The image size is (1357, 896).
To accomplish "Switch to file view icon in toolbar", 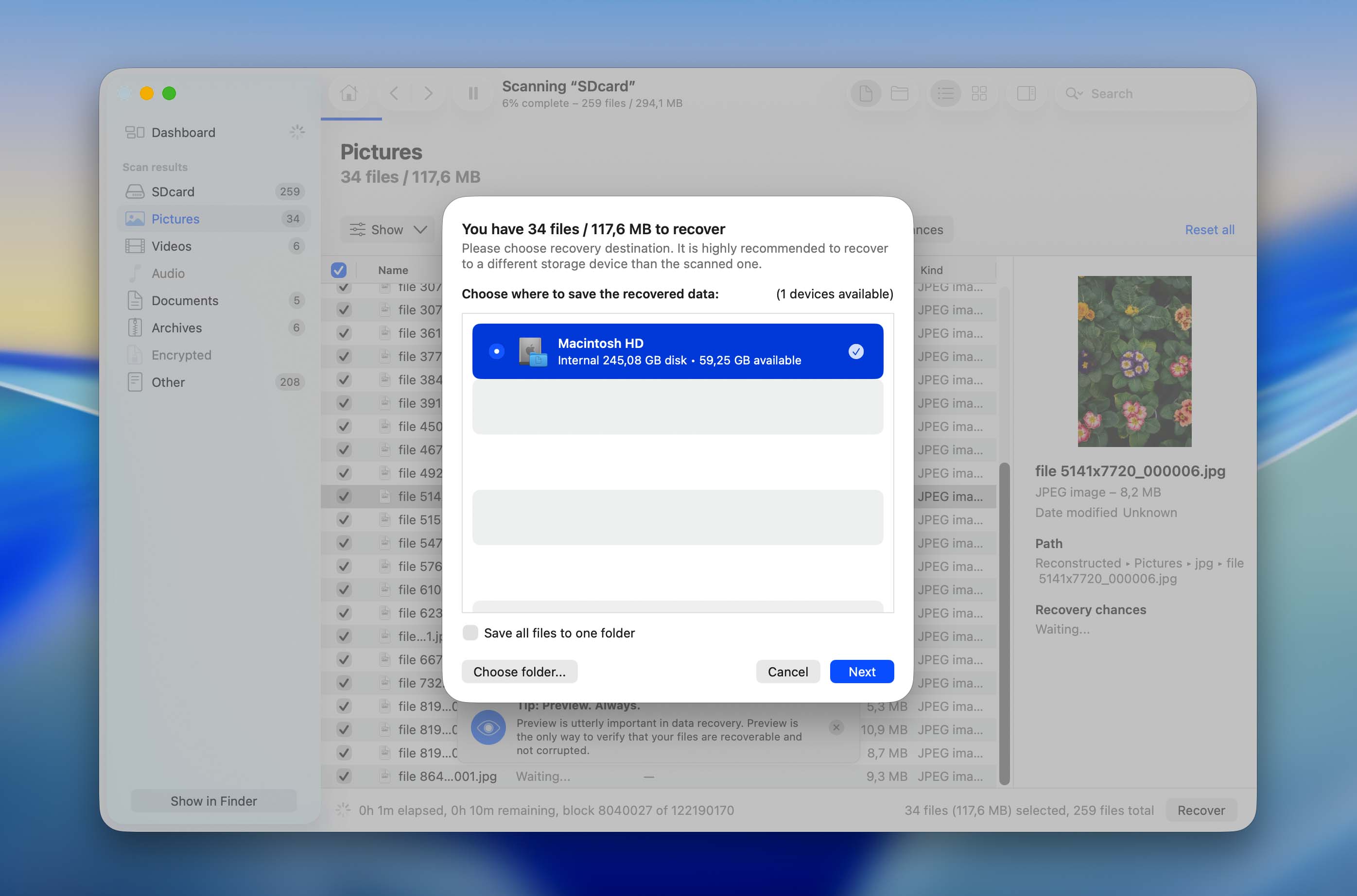I will point(866,93).
